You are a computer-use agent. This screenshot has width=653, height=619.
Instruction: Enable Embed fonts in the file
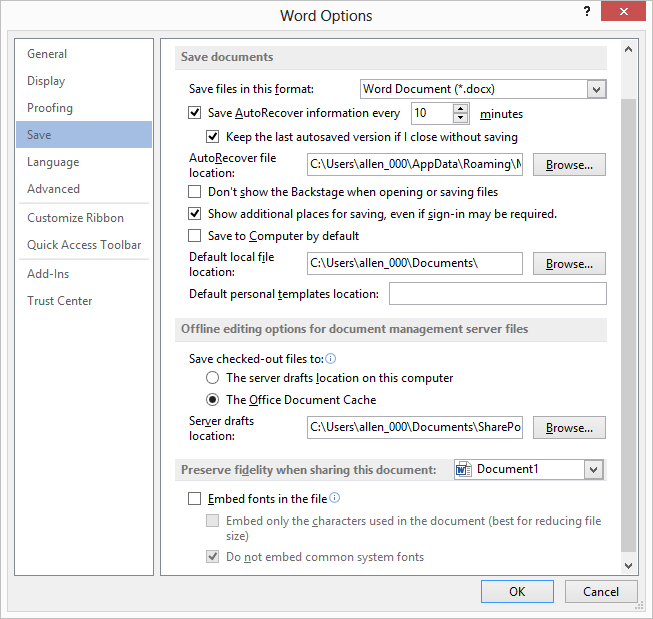(x=194, y=499)
